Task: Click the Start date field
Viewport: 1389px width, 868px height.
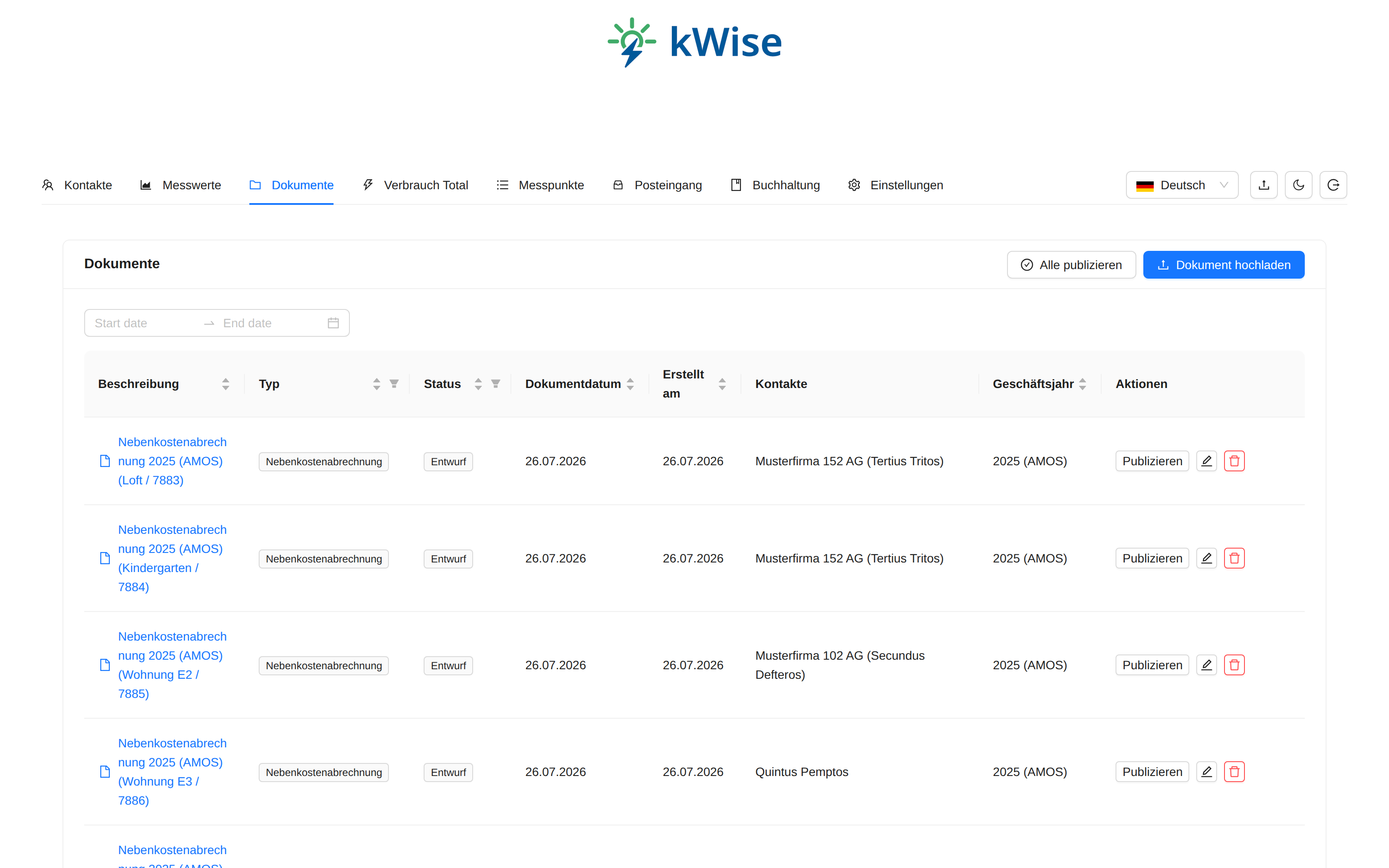Action: (144, 323)
